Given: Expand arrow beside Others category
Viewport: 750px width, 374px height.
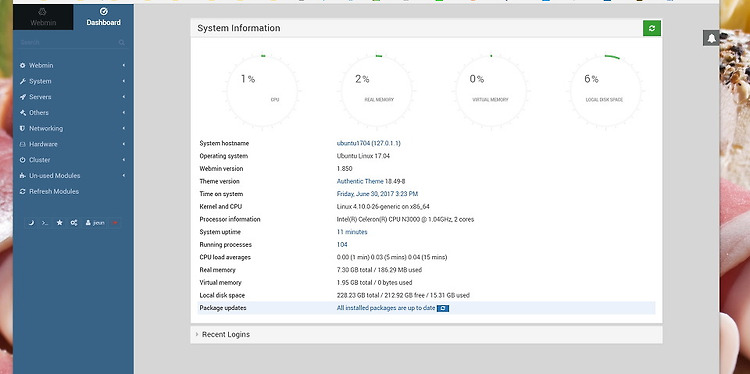Looking at the screenshot, I should [x=123, y=113].
